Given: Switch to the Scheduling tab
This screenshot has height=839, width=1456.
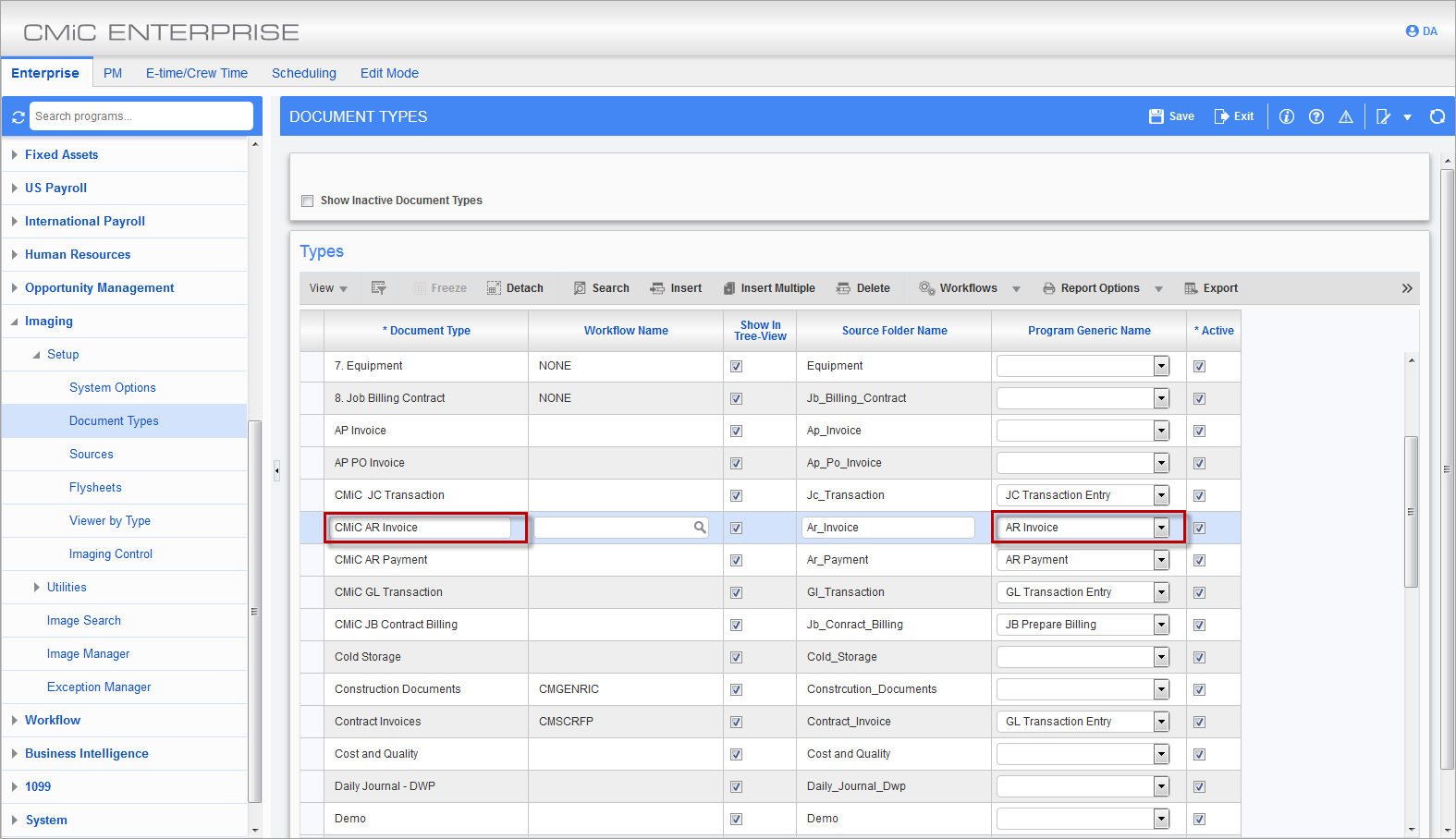Looking at the screenshot, I should 304,73.
